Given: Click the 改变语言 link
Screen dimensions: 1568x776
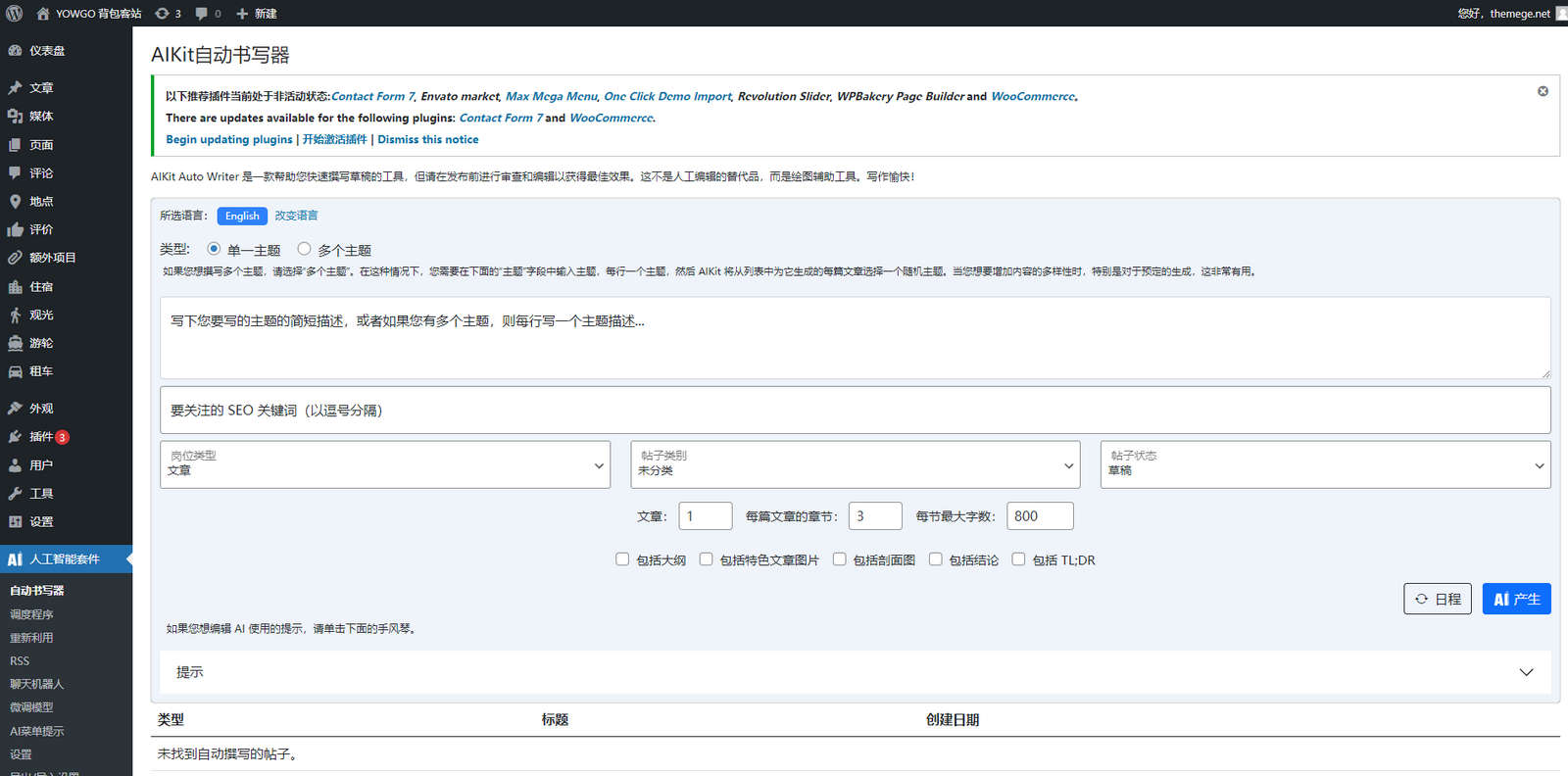Looking at the screenshot, I should (x=296, y=216).
